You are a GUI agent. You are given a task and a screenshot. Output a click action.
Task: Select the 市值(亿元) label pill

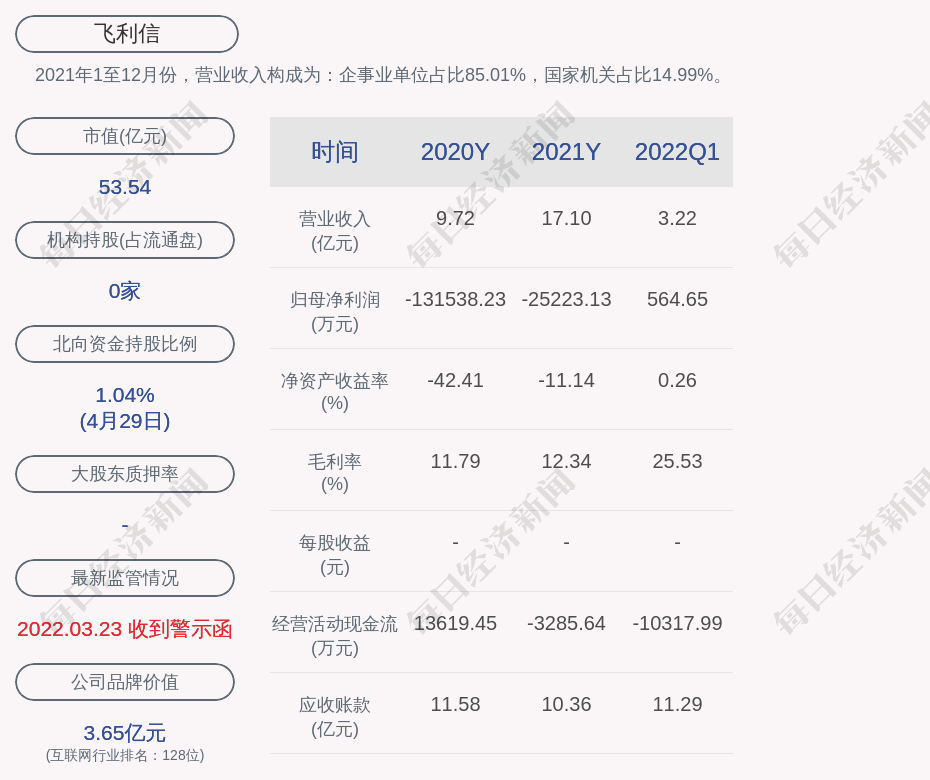[x=125, y=136]
